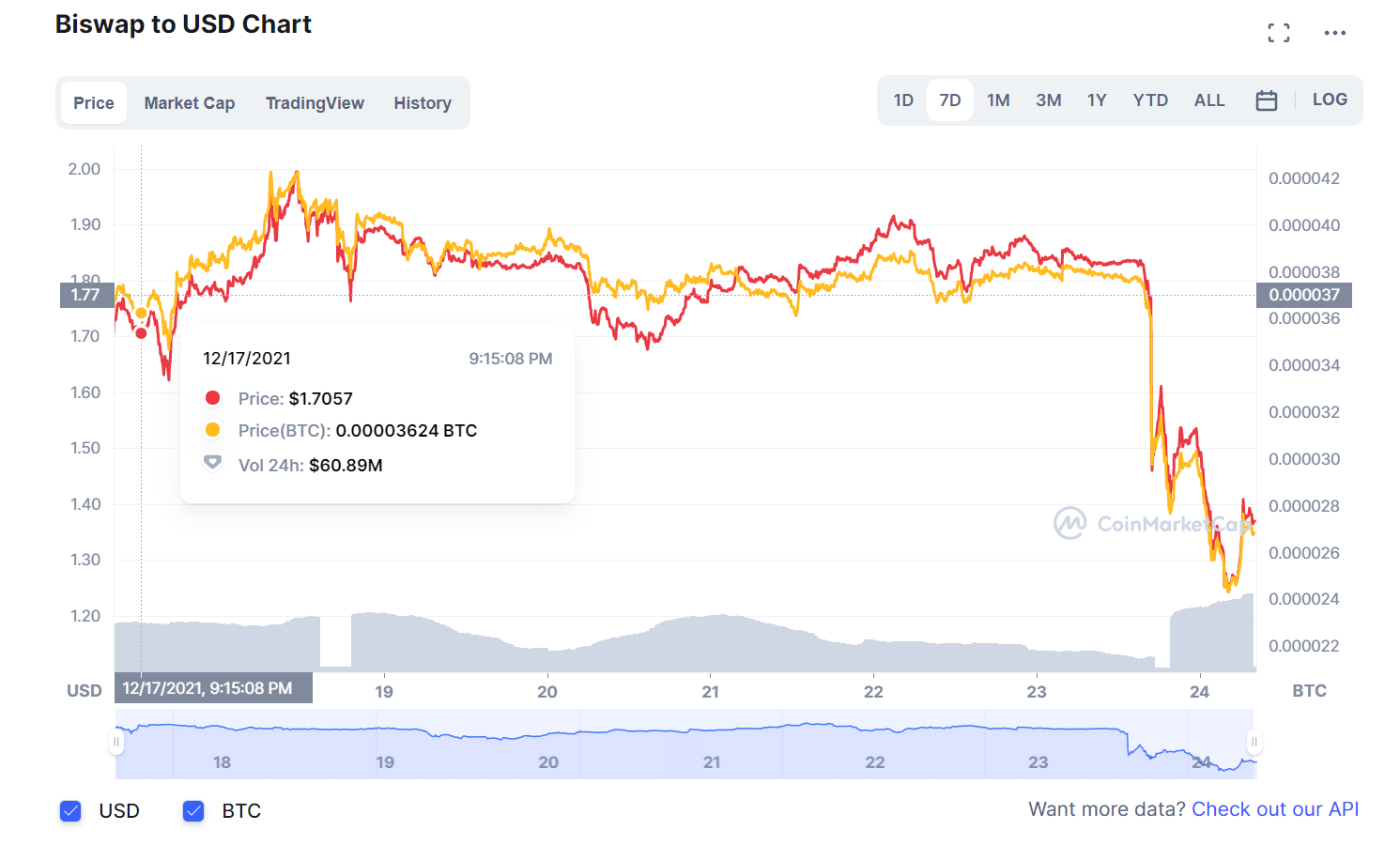Click the 1.77 USD price axis label

point(86,295)
